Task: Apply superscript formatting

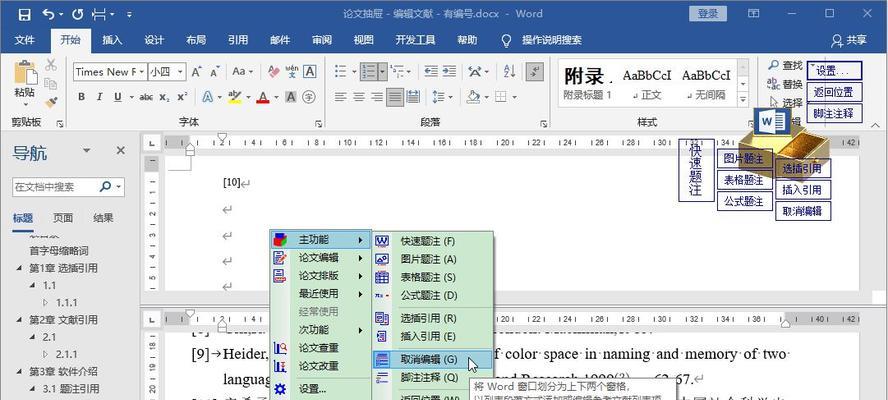Action: point(182,97)
